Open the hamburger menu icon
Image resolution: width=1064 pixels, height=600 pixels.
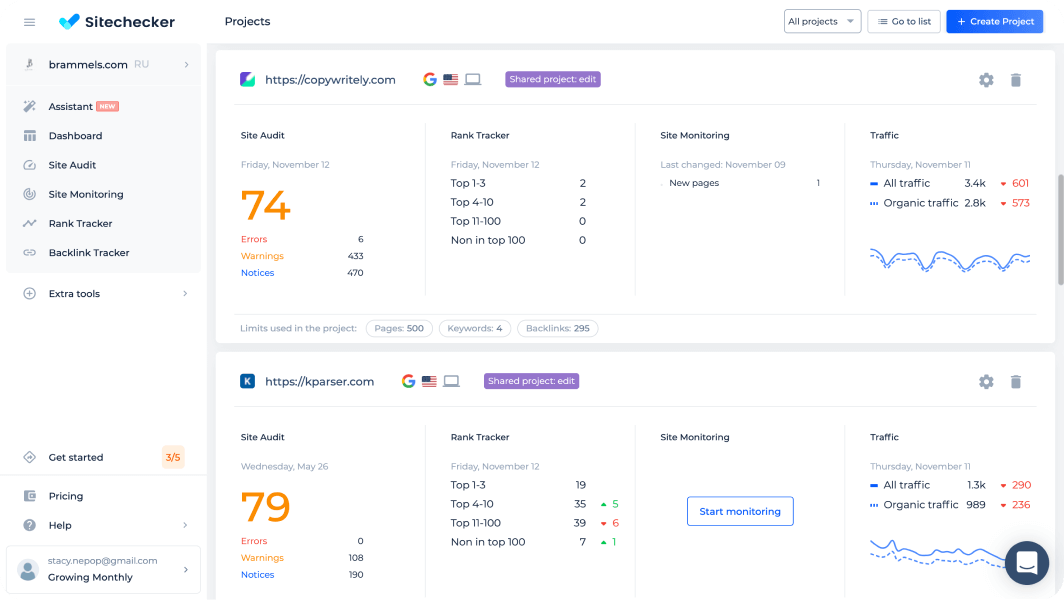29,22
